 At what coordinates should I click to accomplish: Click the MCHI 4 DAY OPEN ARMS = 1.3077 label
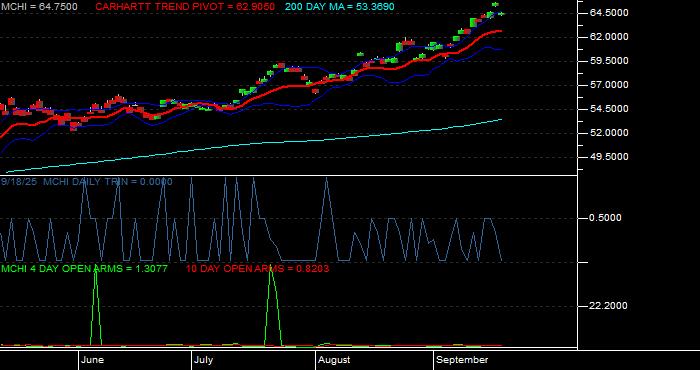click(x=84, y=269)
